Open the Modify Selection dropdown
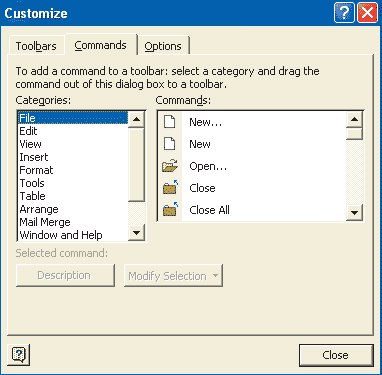The width and height of the screenshot is (382, 375). coord(173,276)
